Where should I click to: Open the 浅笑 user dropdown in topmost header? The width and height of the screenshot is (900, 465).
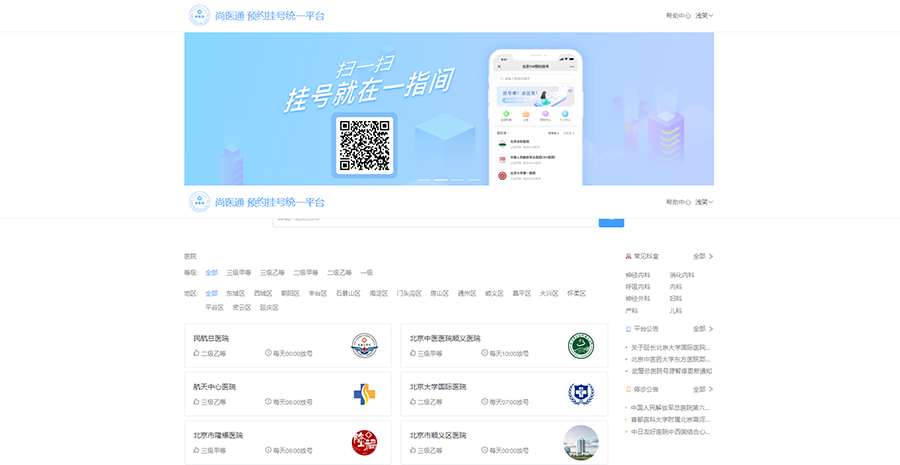pyautogui.click(x=704, y=16)
